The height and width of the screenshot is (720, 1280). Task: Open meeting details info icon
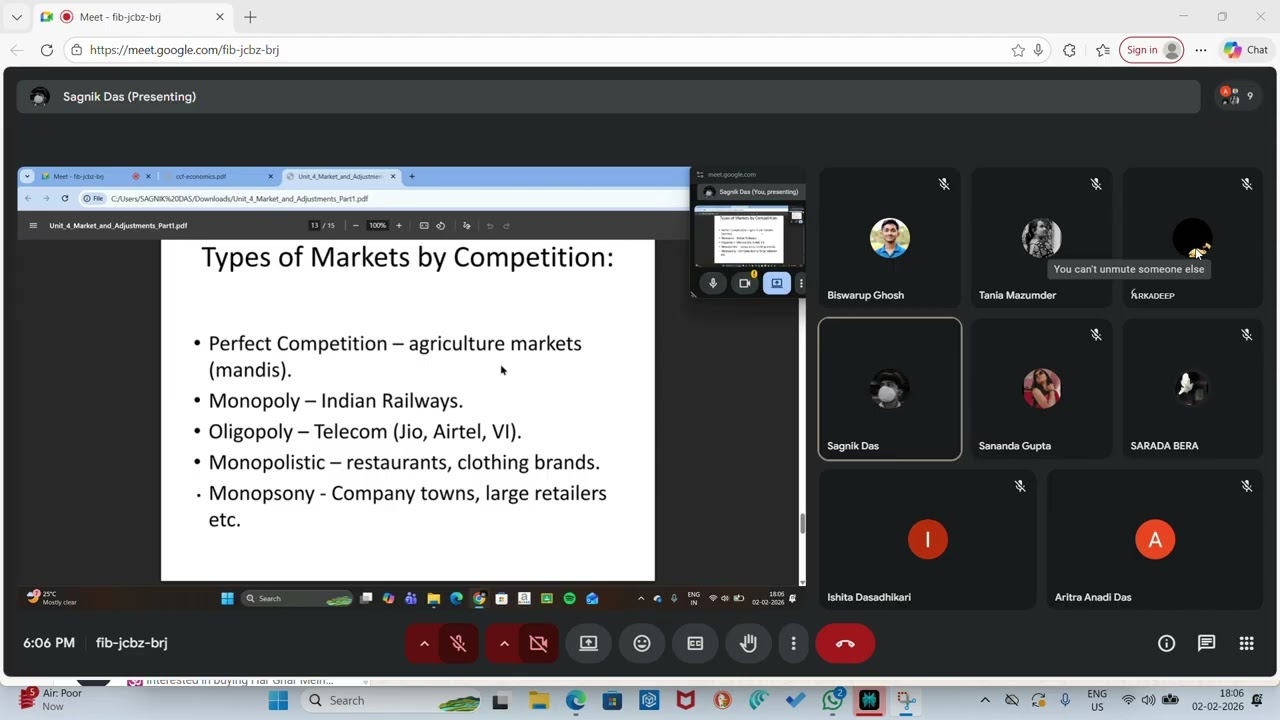[1166, 643]
